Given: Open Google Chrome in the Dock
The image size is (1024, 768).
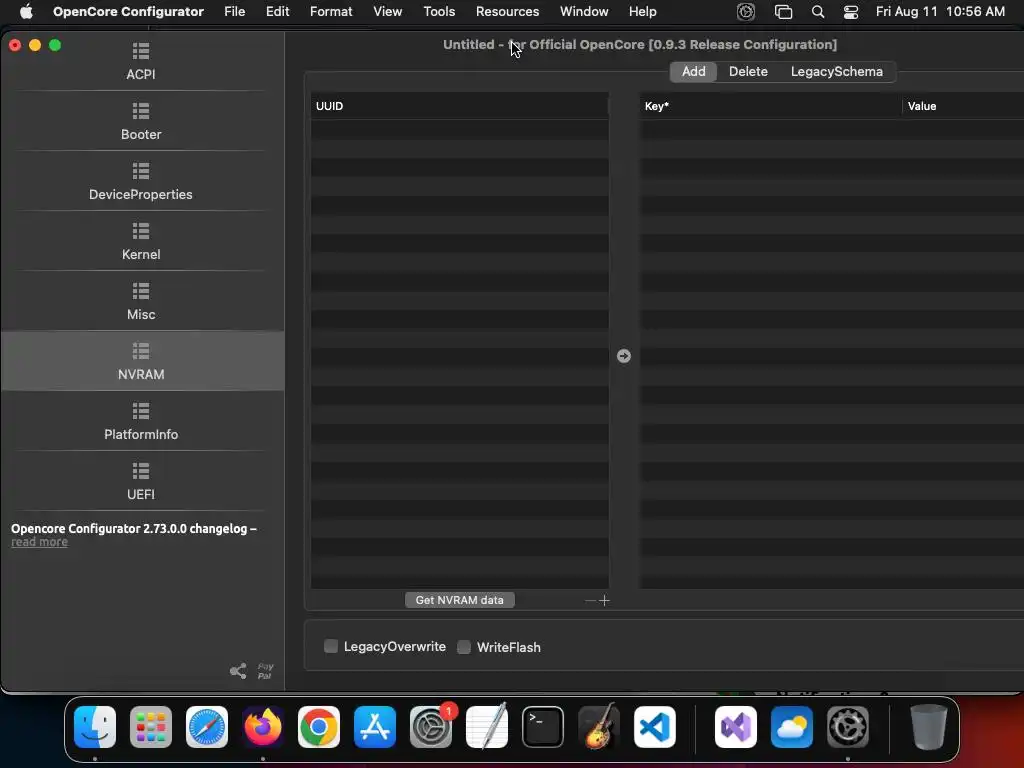Looking at the screenshot, I should click(x=319, y=727).
